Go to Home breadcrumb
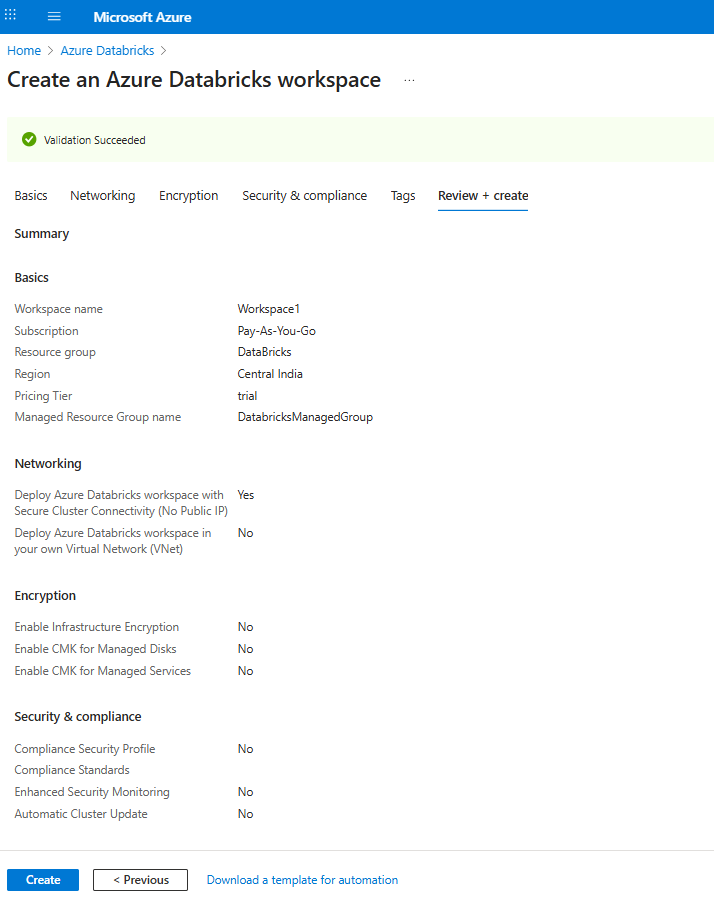This screenshot has width=714, height=899. pyautogui.click(x=24, y=50)
